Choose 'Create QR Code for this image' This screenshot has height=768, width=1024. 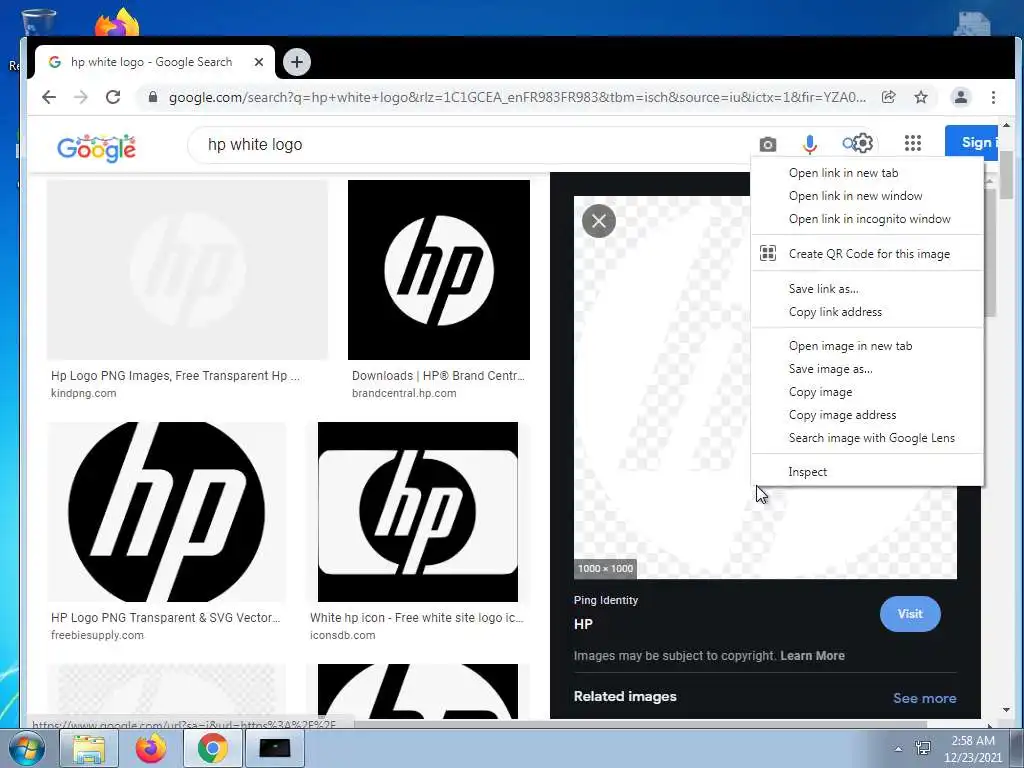tap(867, 254)
